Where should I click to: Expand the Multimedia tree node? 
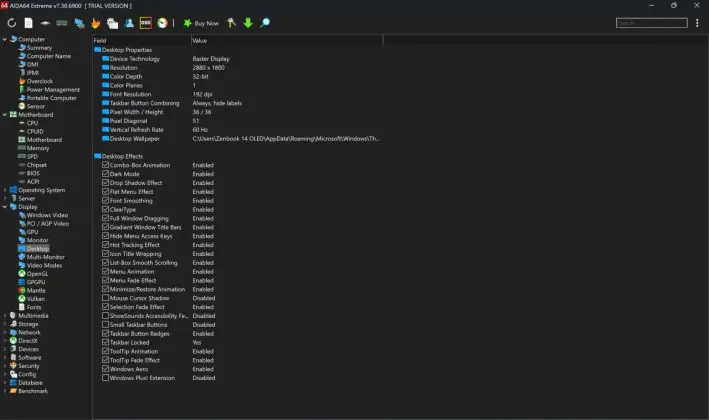(5, 316)
